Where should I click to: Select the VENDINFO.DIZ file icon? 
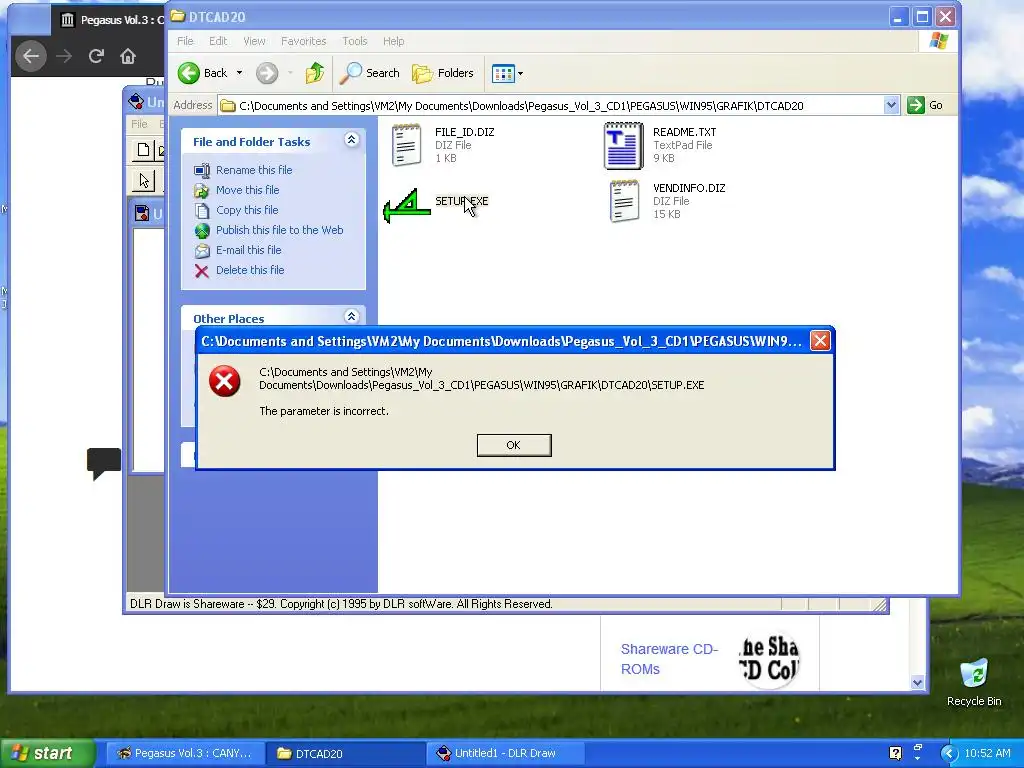click(x=624, y=201)
